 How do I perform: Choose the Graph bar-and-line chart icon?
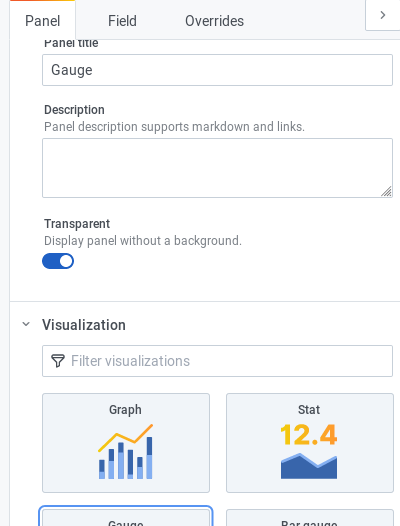(x=126, y=452)
